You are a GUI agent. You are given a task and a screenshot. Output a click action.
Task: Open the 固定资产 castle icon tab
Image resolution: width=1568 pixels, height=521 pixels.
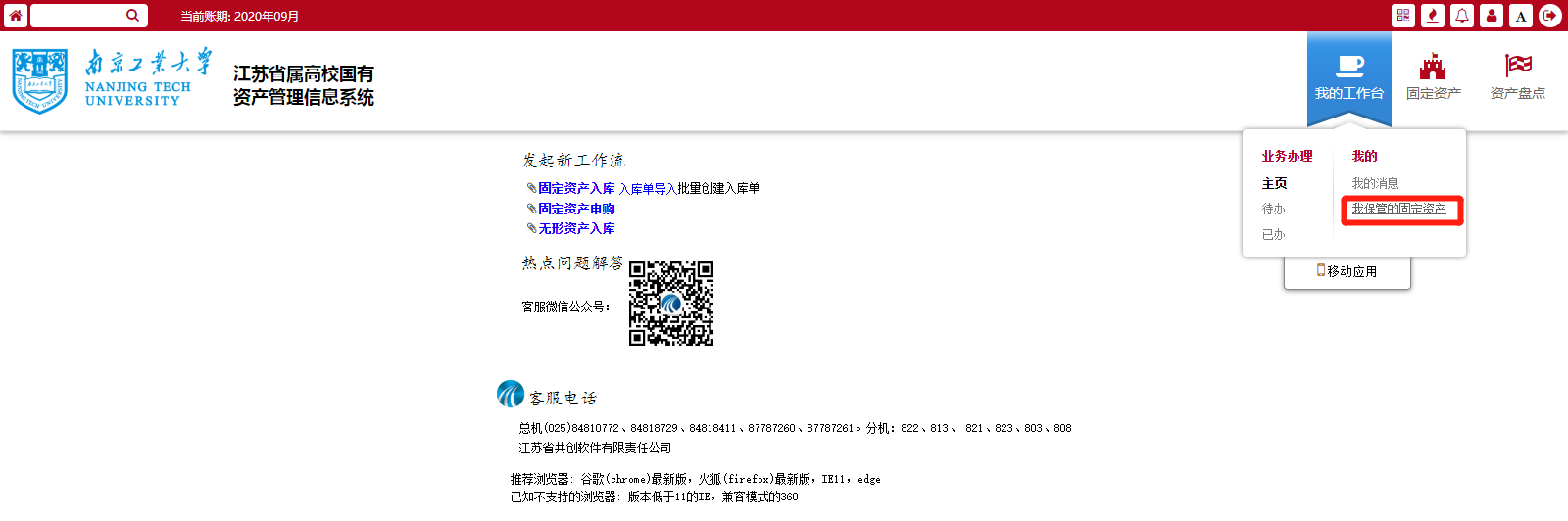pos(1433,78)
